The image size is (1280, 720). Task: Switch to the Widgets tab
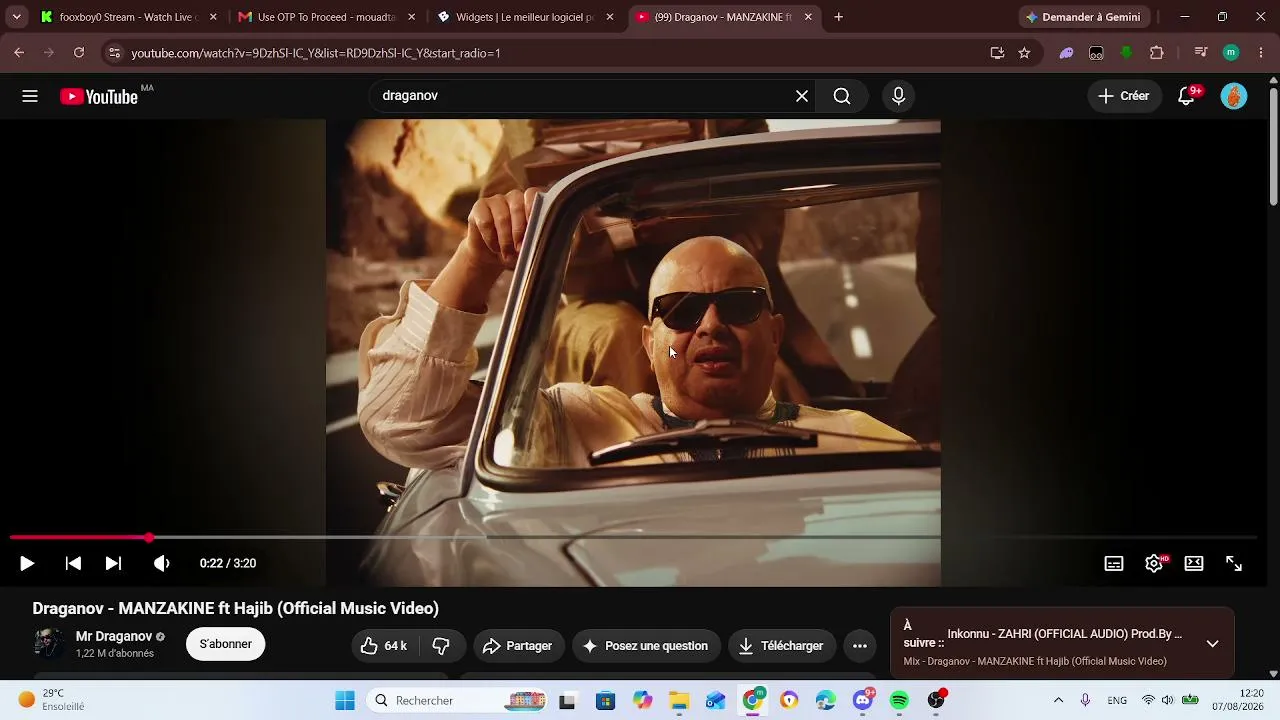(524, 17)
